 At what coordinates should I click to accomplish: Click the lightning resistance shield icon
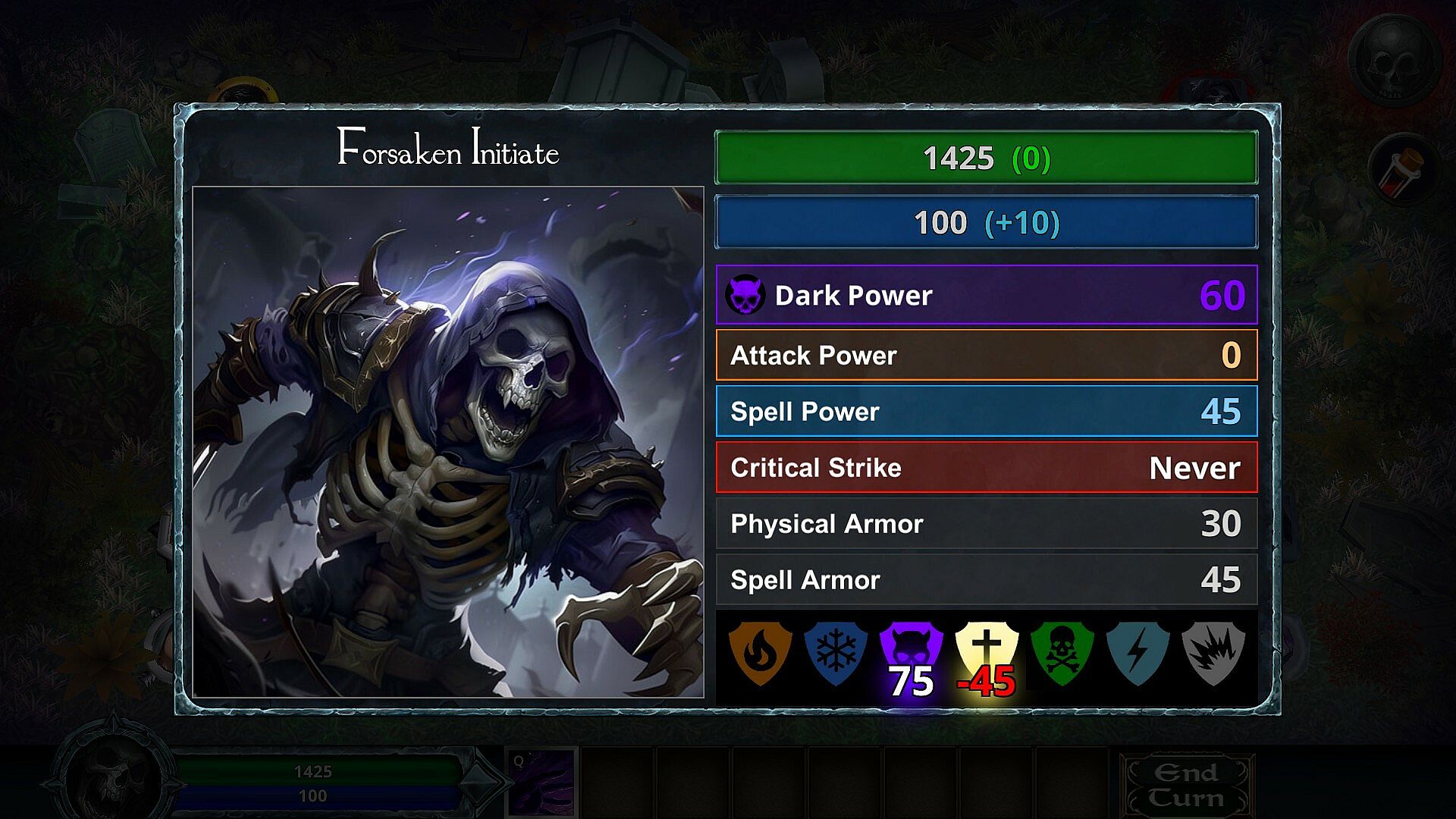tap(1137, 653)
